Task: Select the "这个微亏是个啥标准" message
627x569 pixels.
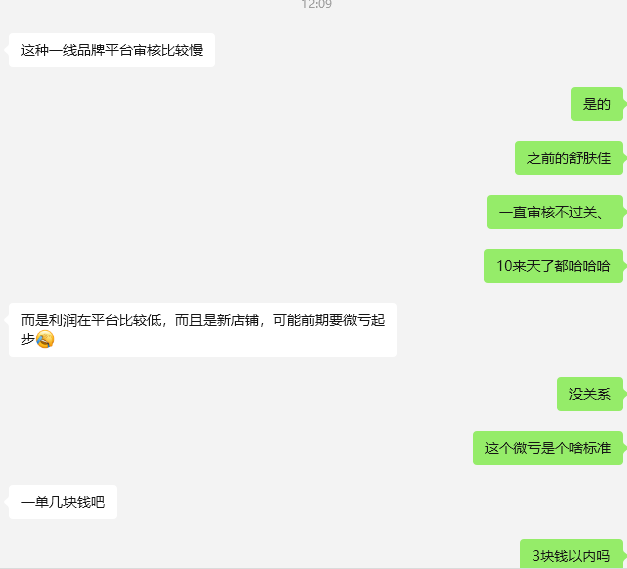Action: [x=548, y=448]
